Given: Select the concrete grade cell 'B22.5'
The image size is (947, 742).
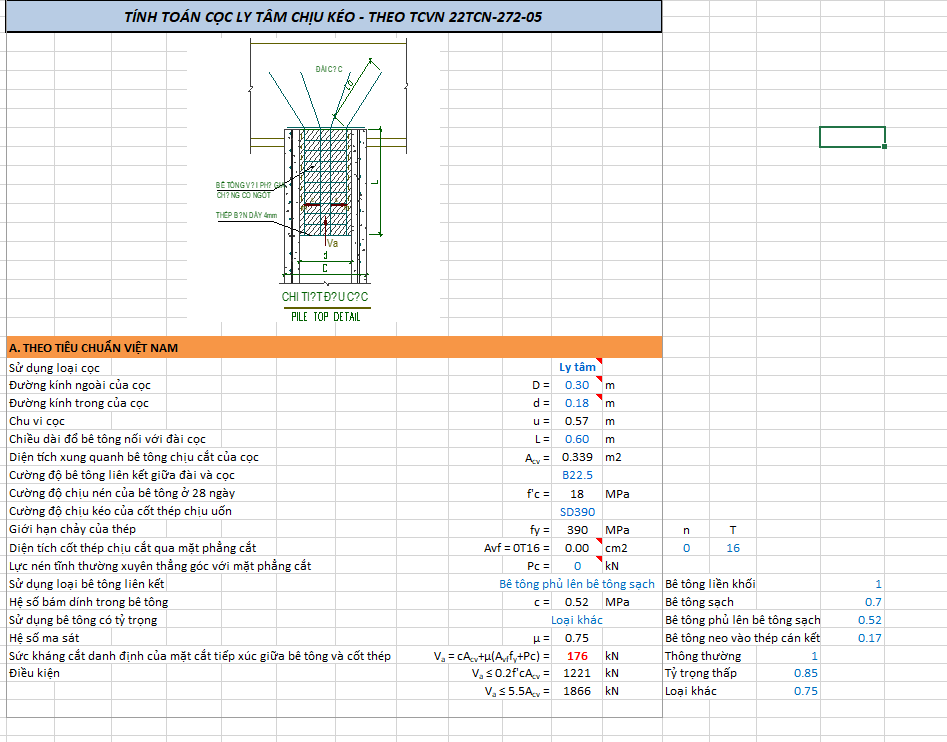Looking at the screenshot, I should point(577,475).
